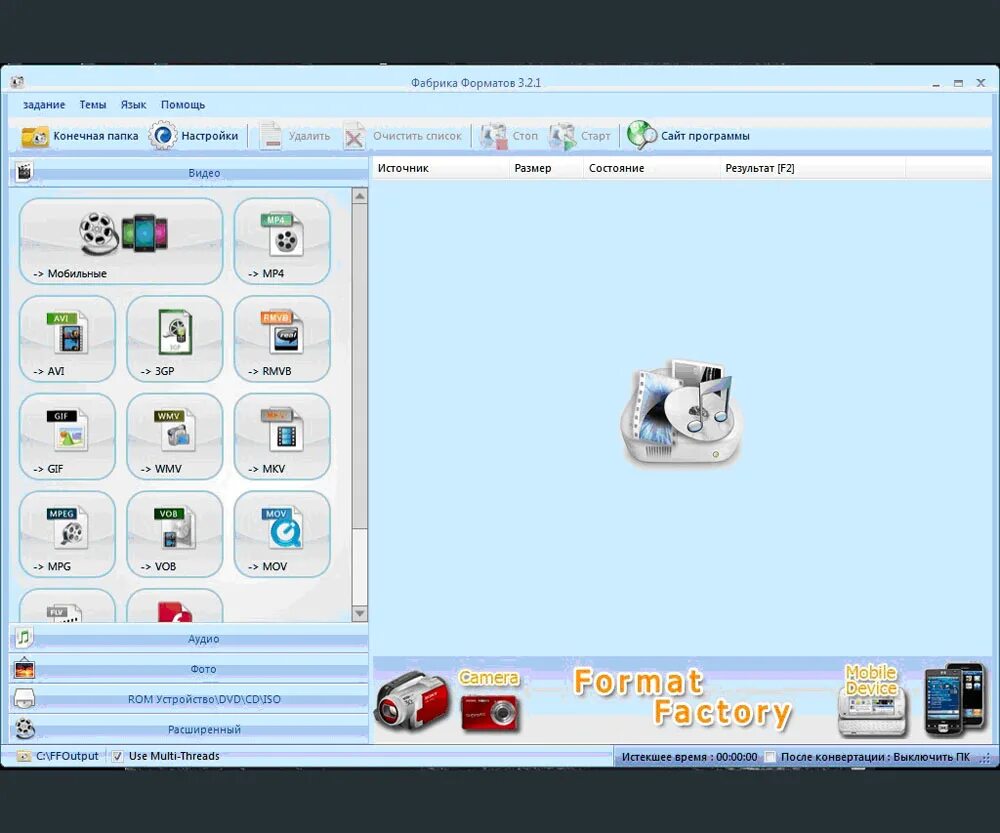Expand ROM Устройство\DVD\CD\ISO section

tap(189, 699)
